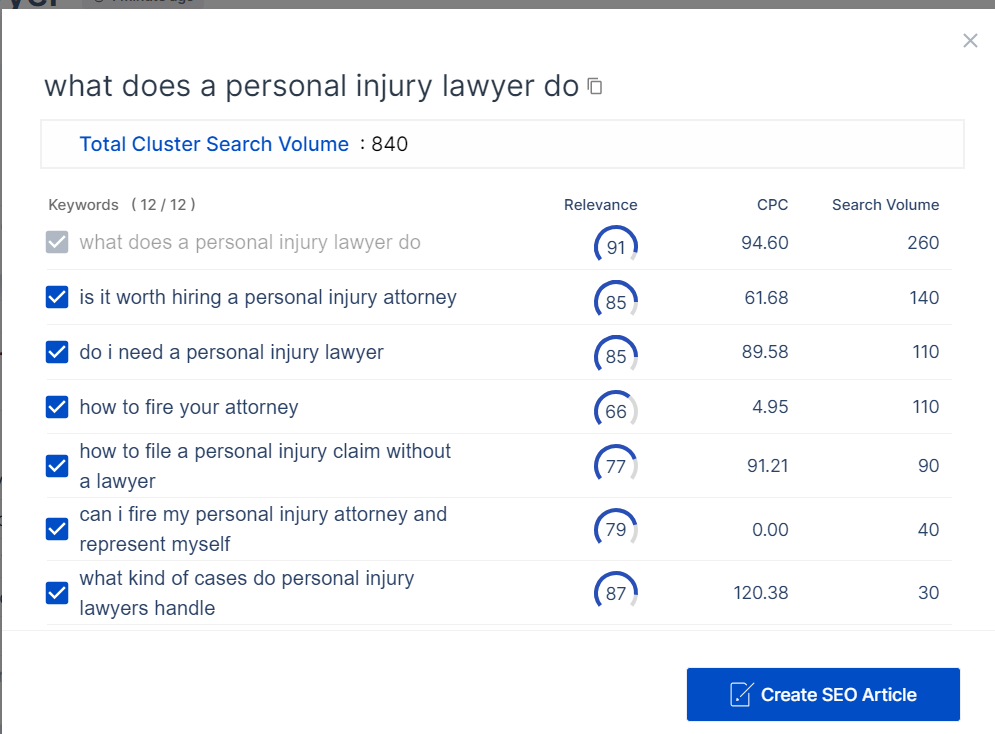
Task: Click the CPC column header
Action: tap(772, 205)
